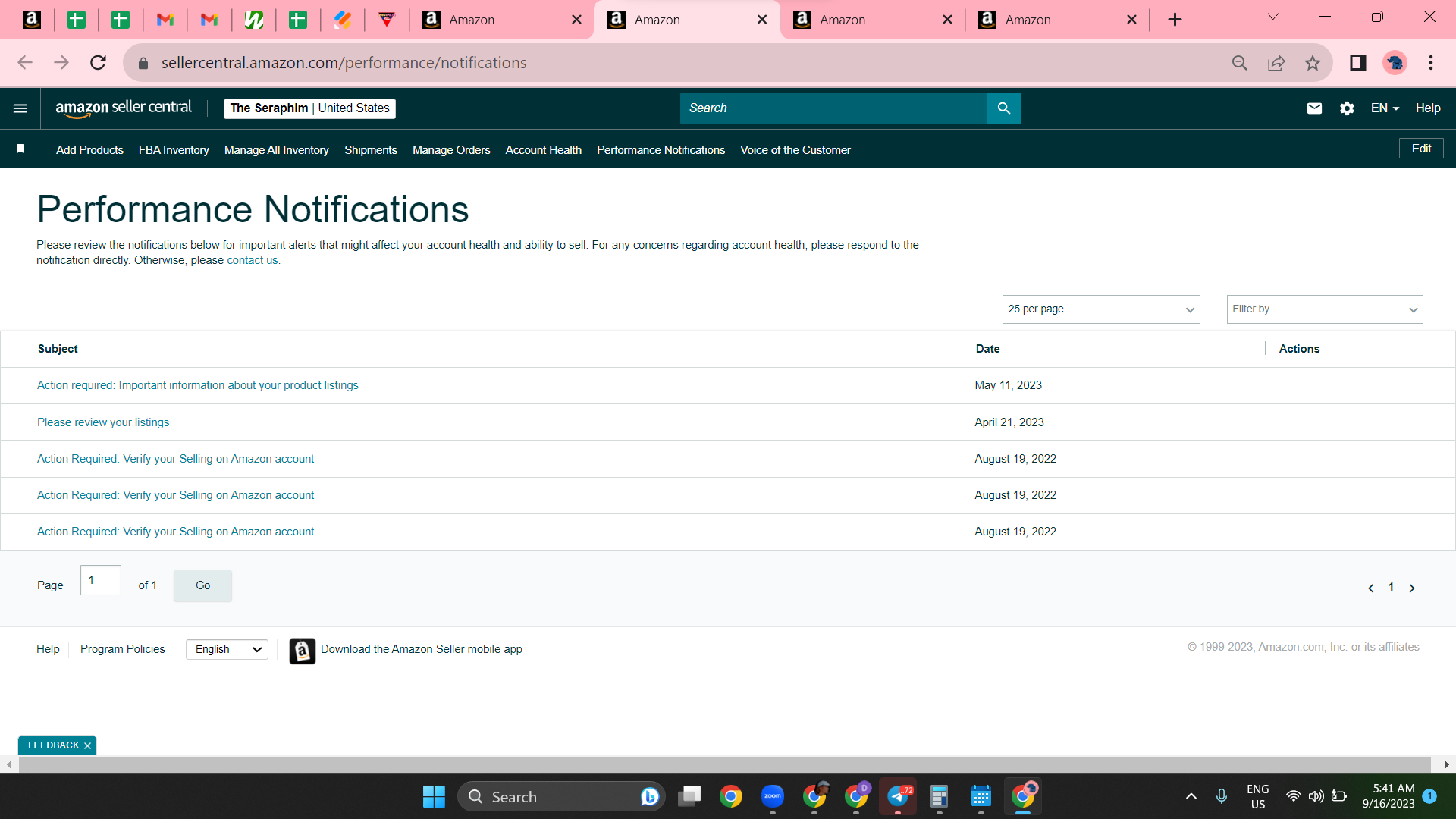Click the date May 11, 2023
1456x819 pixels.
click(1008, 385)
